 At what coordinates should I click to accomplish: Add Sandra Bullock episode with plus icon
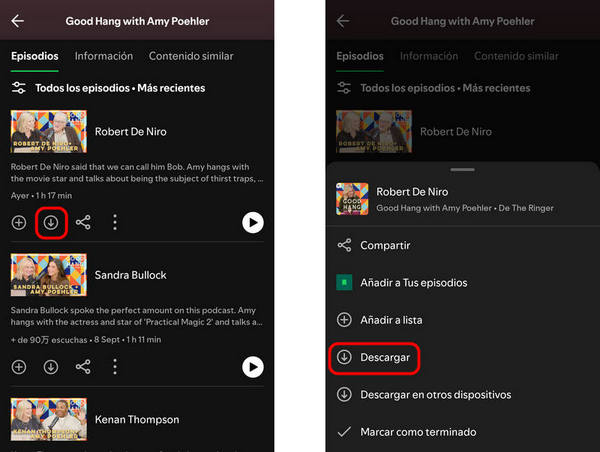click(19, 367)
